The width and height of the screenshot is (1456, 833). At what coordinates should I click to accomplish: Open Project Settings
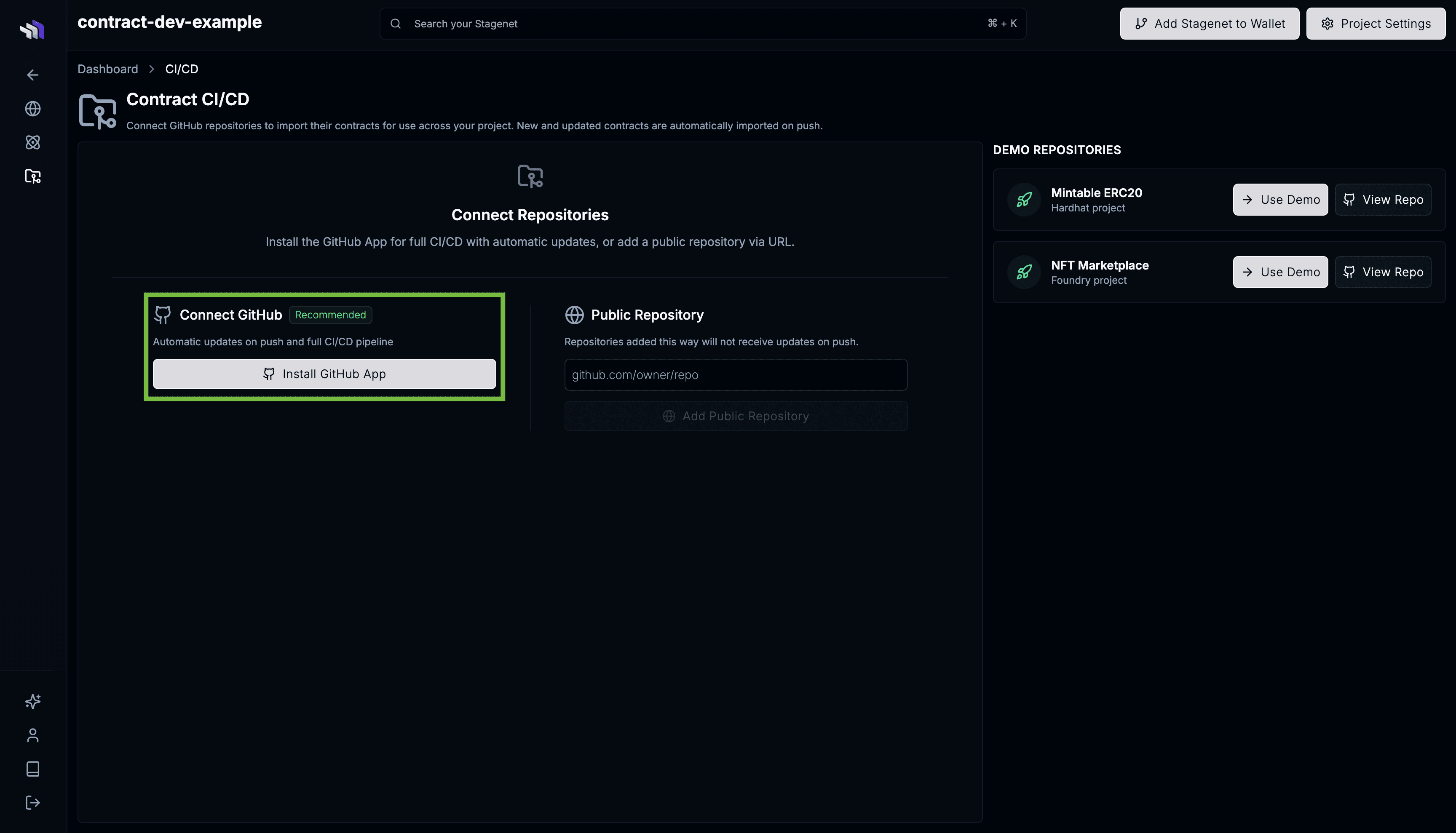click(1376, 24)
